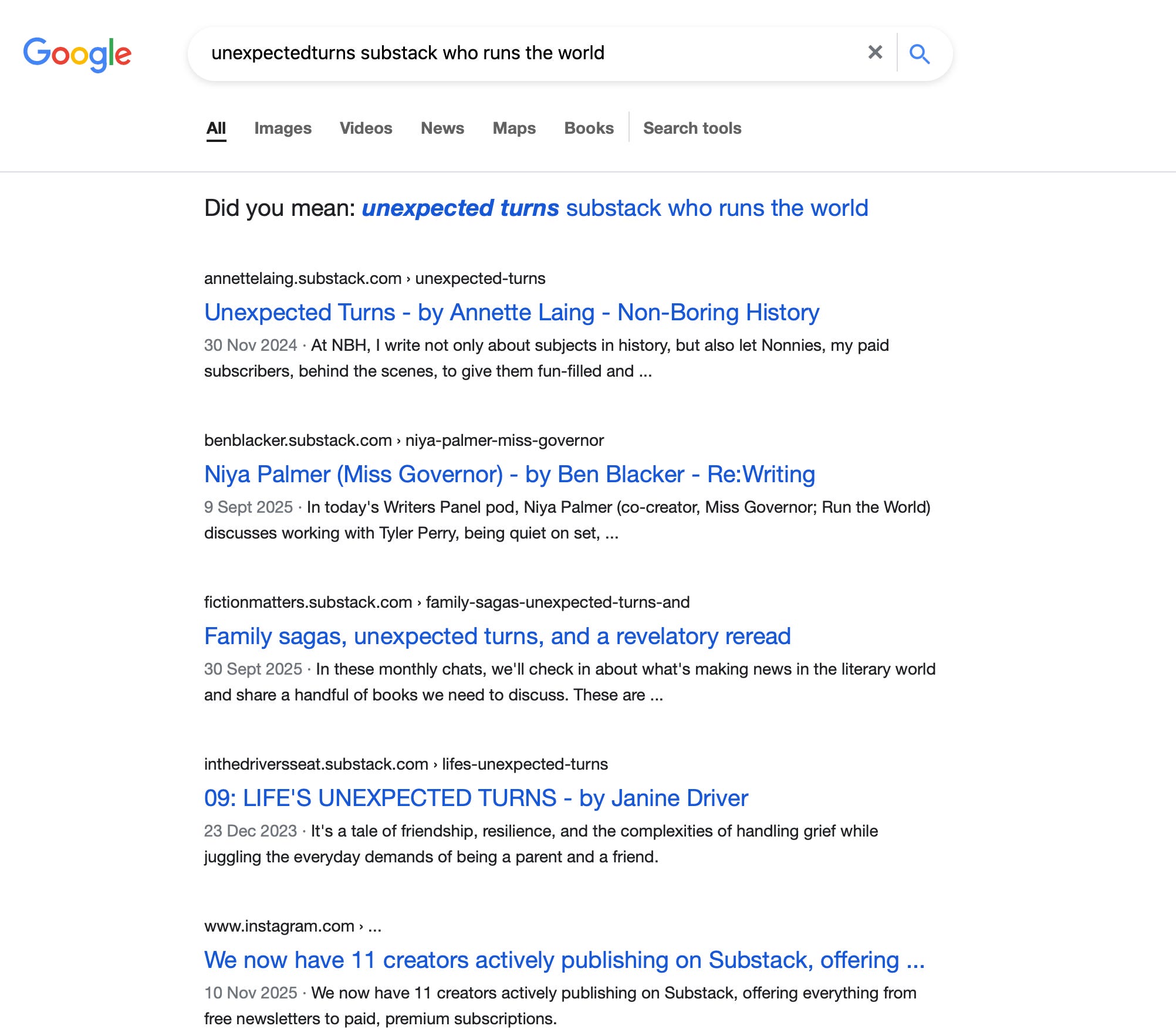
Task: Click the annettelaing.substack.com breadcrumb URL
Action: point(374,278)
